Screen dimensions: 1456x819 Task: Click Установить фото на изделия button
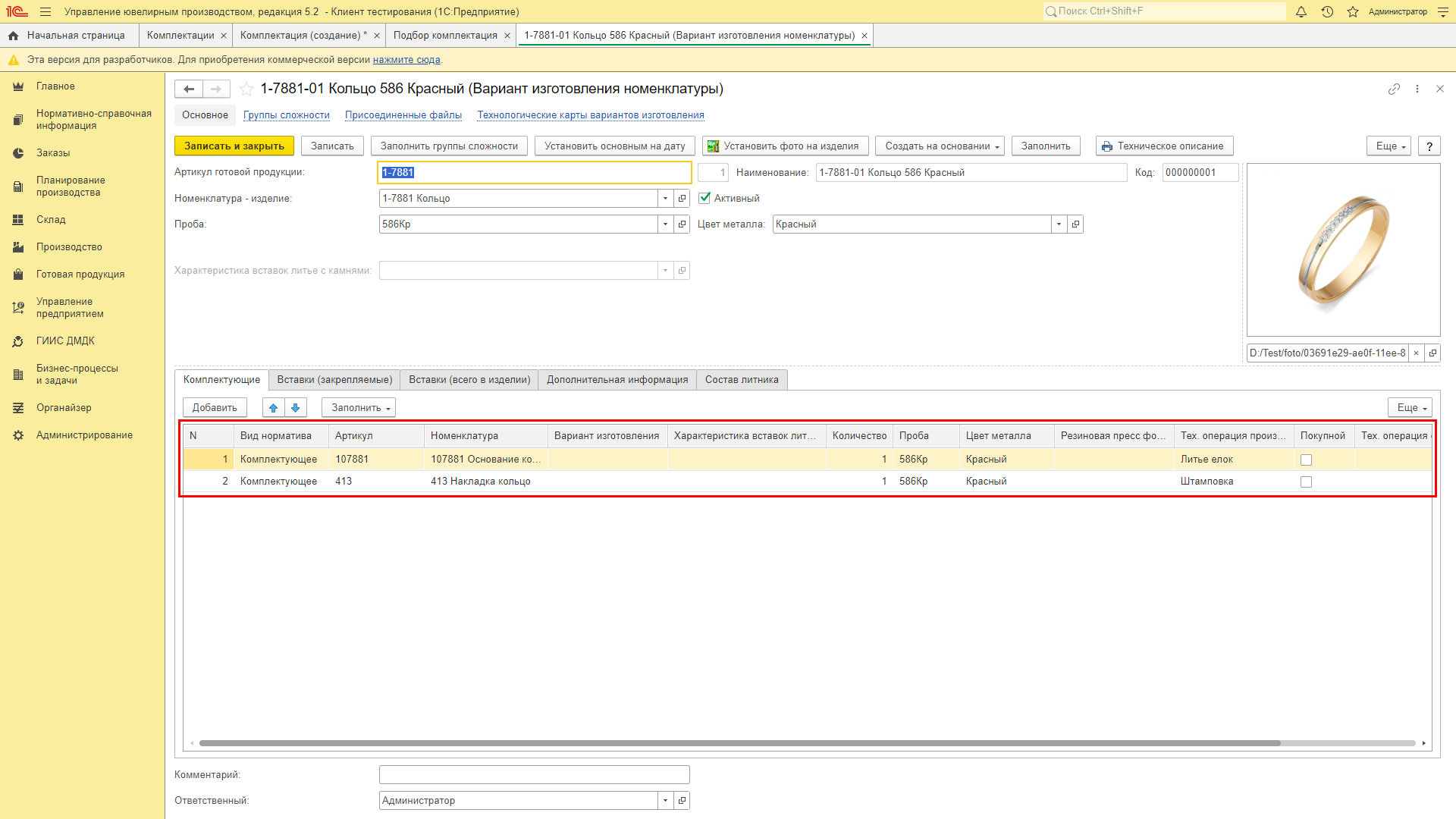pos(785,146)
